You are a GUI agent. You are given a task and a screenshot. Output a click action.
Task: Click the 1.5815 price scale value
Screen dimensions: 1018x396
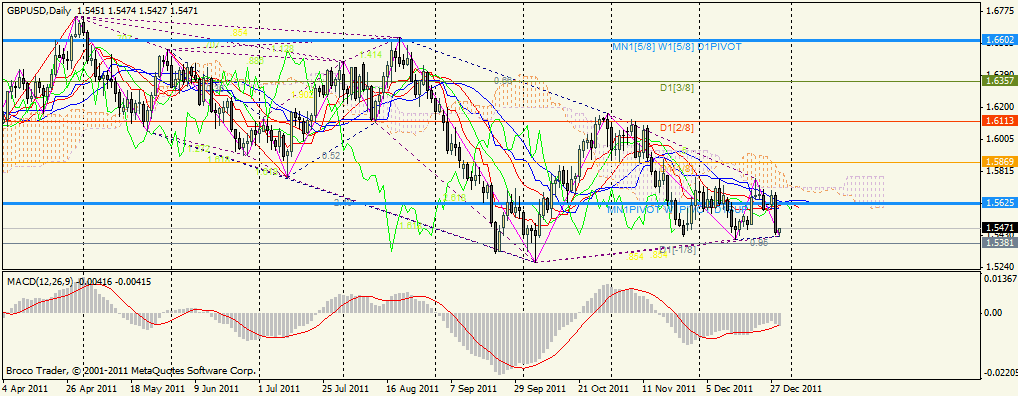(999, 170)
